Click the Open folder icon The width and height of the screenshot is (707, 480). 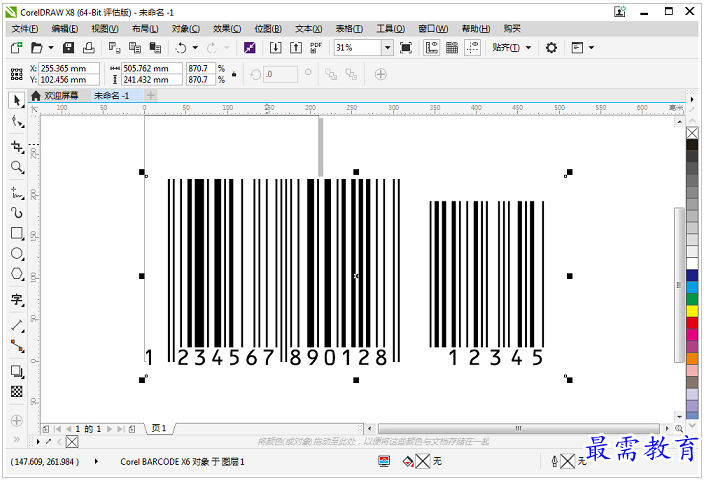37,47
